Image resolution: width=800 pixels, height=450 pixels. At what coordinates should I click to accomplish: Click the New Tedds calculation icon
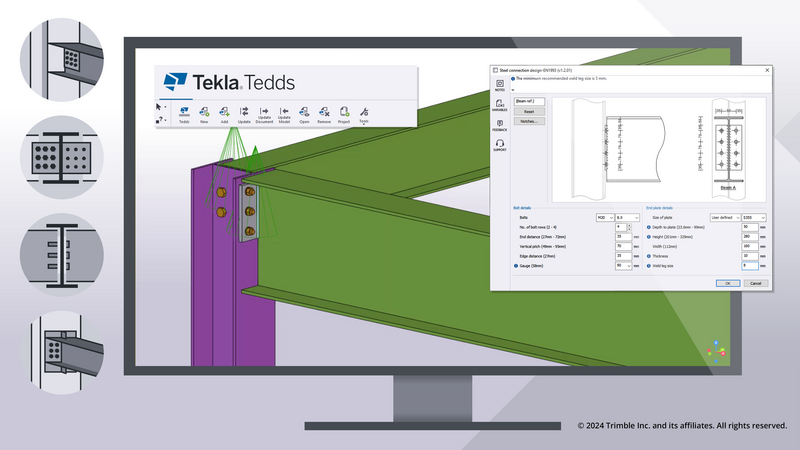pyautogui.click(x=204, y=114)
